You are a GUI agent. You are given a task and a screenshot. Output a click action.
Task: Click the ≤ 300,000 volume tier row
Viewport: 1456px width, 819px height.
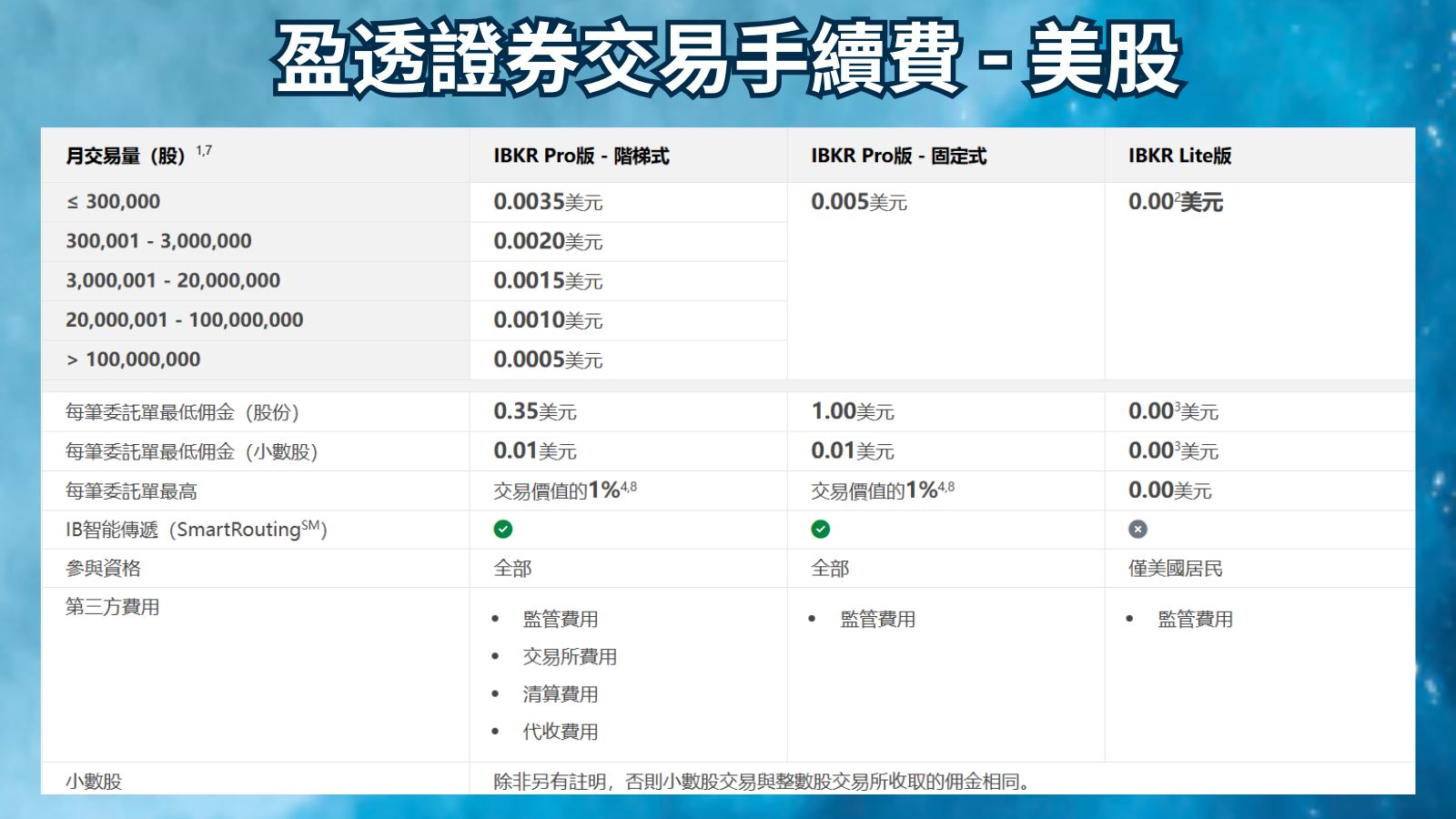[113, 202]
